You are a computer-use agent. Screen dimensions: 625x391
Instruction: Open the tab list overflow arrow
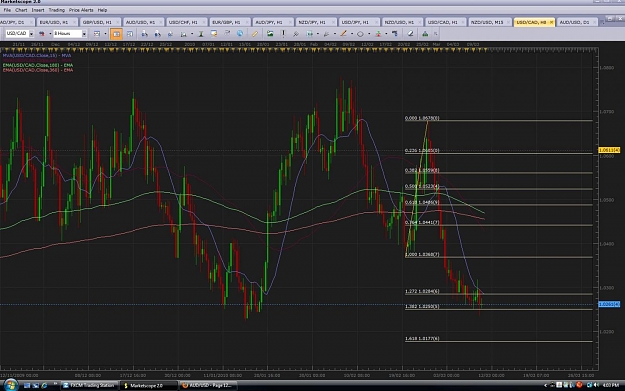tap(602, 23)
